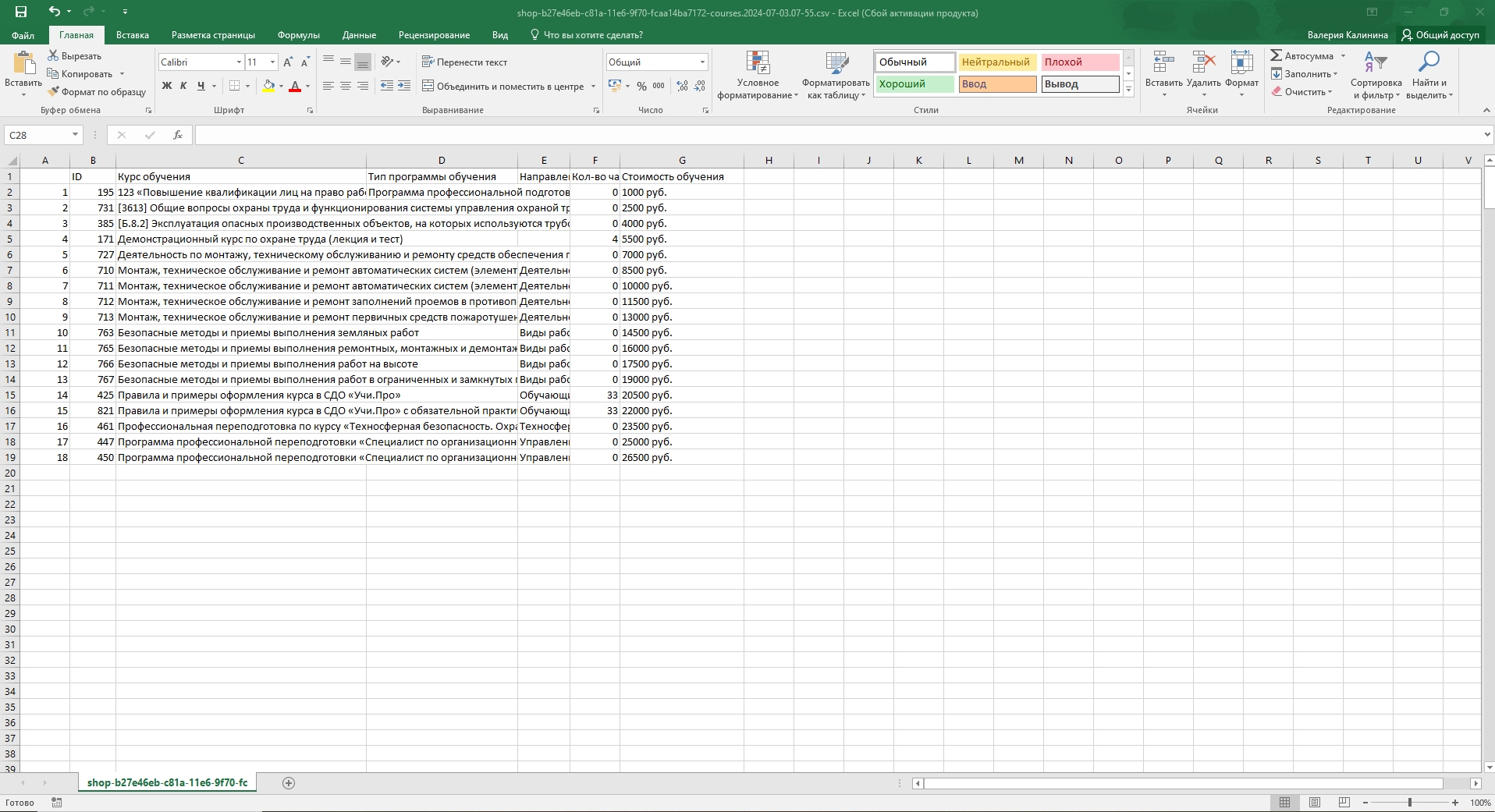The height and width of the screenshot is (812, 1495).
Task: Click Delete cells (Удалить)
Action: point(1204,74)
